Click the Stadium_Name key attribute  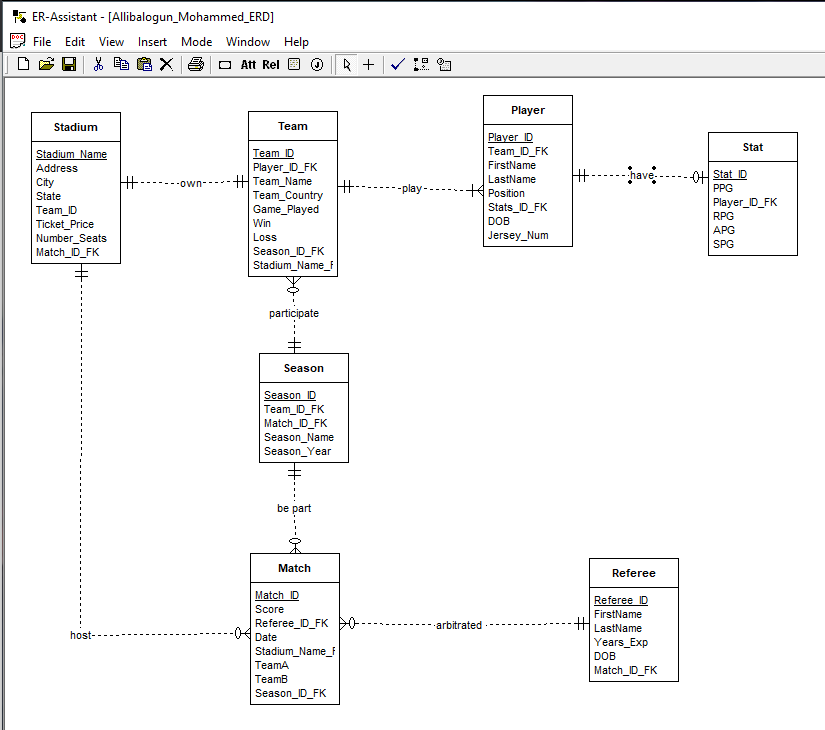72,154
